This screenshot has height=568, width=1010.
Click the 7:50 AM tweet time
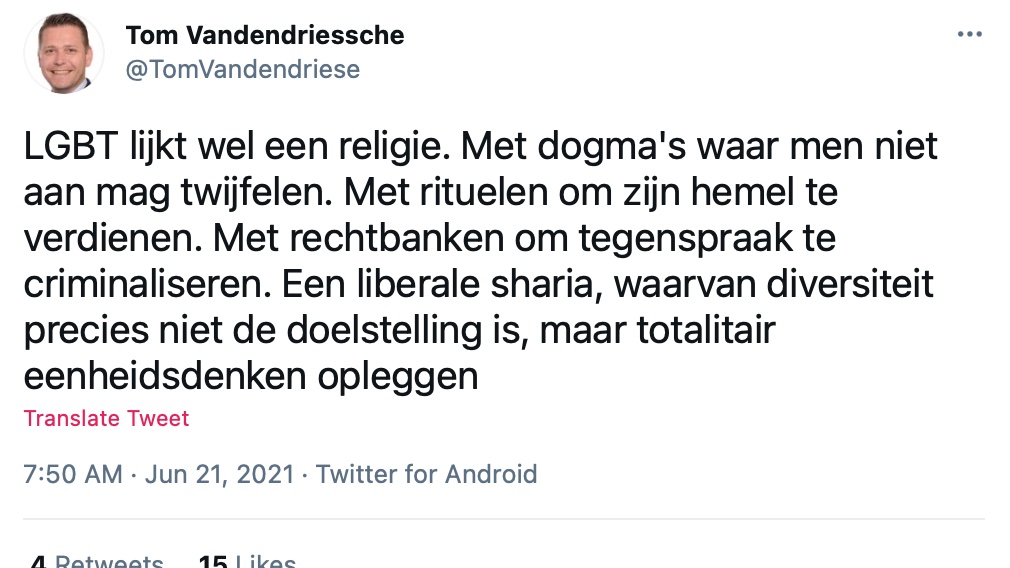pos(73,473)
